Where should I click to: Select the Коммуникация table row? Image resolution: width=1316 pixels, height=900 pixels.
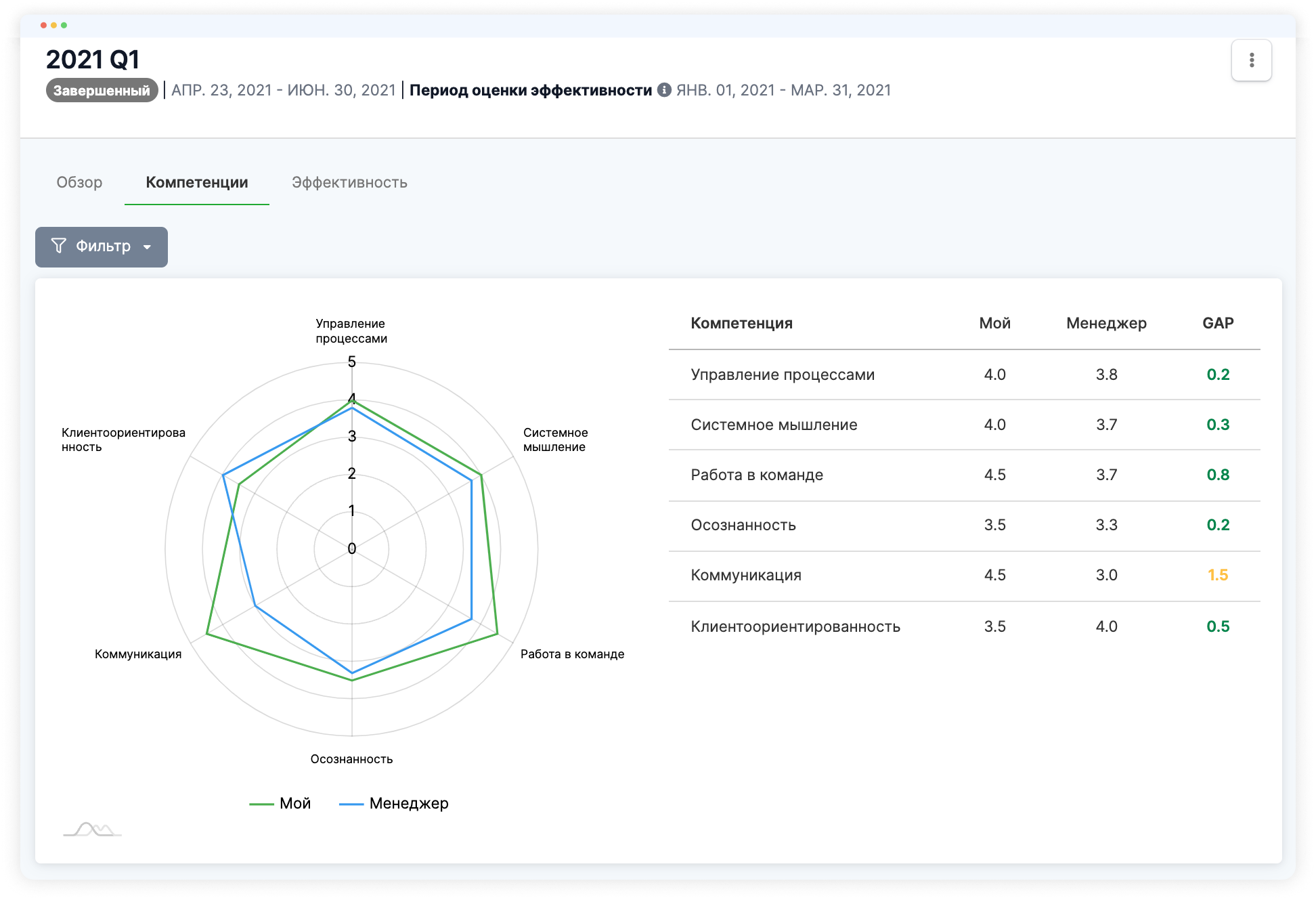[965, 575]
